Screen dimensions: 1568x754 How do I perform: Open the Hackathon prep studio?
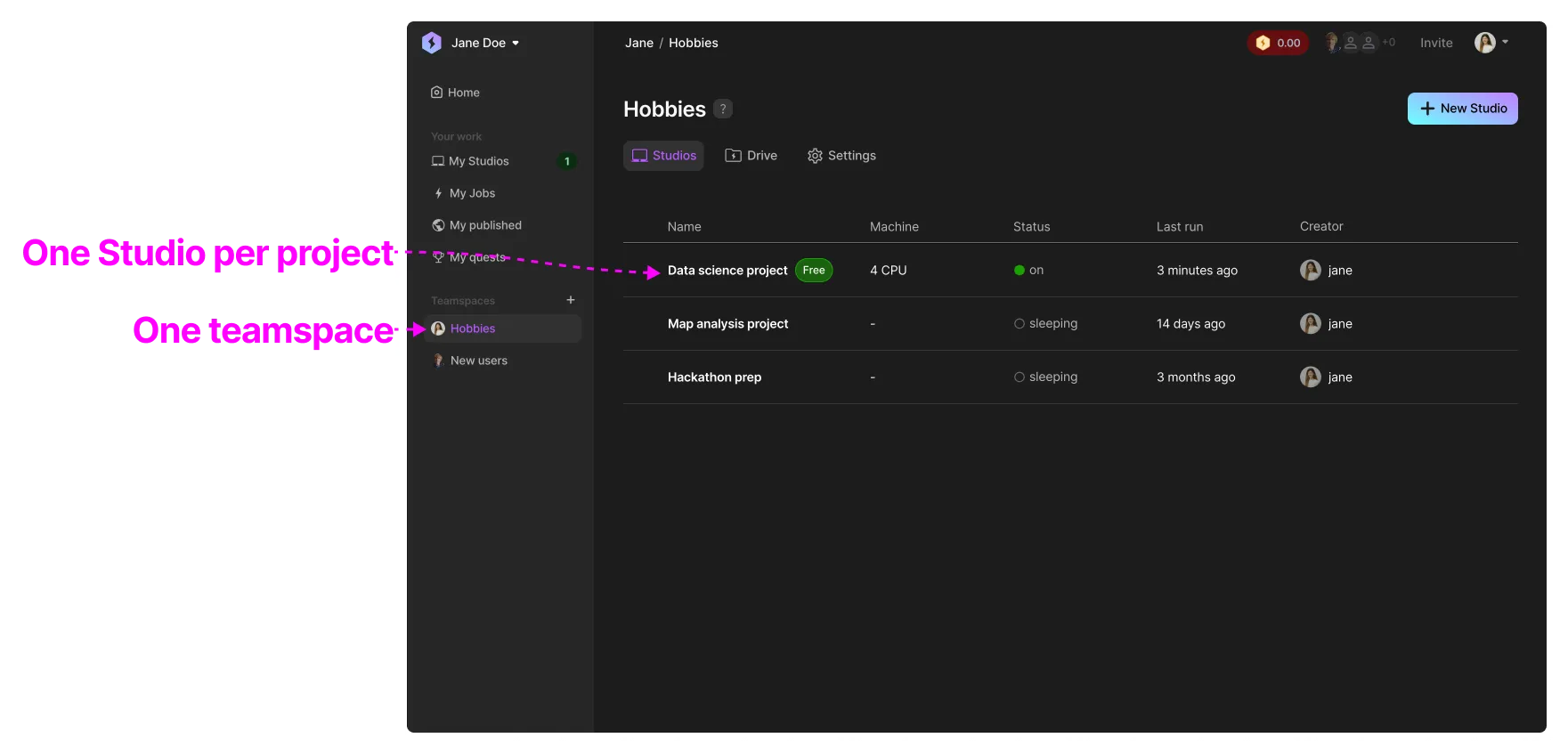pos(714,377)
